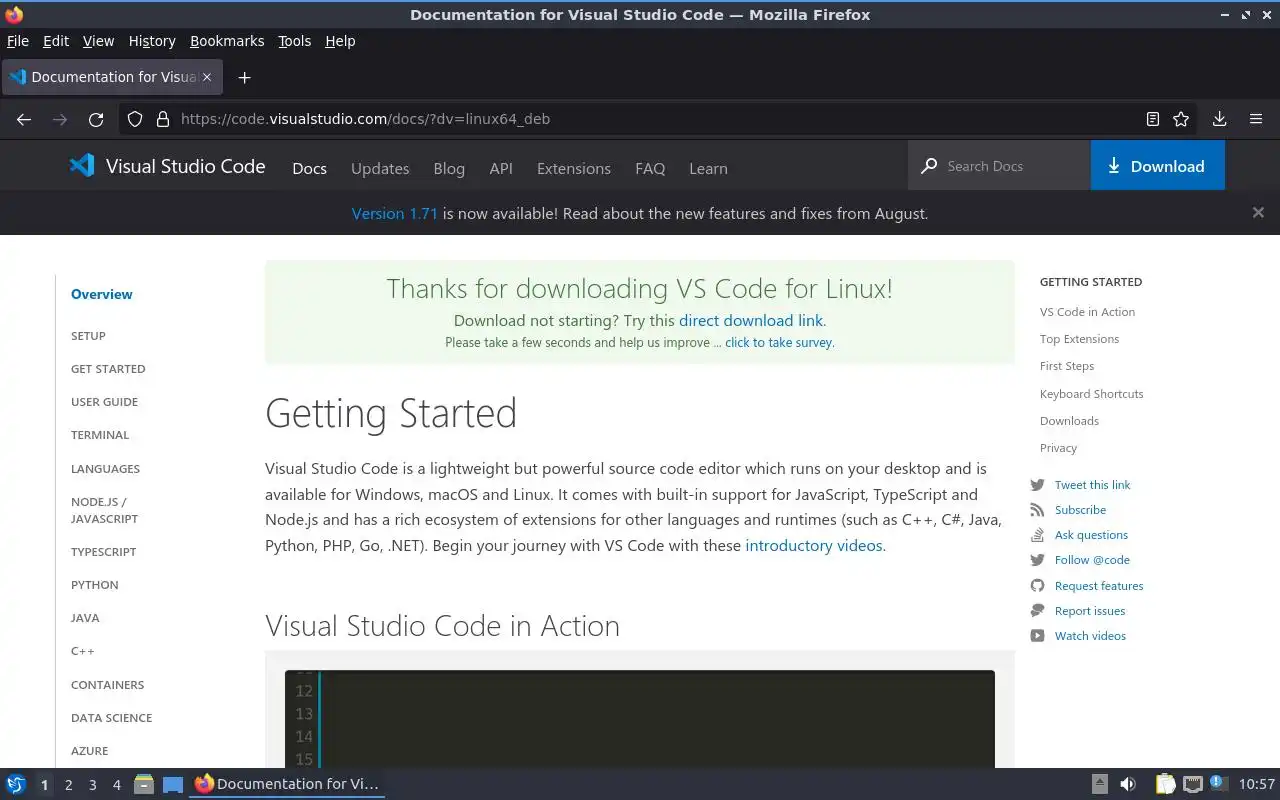Go to the Updates nav item
1280x800 pixels.
pyautogui.click(x=380, y=168)
